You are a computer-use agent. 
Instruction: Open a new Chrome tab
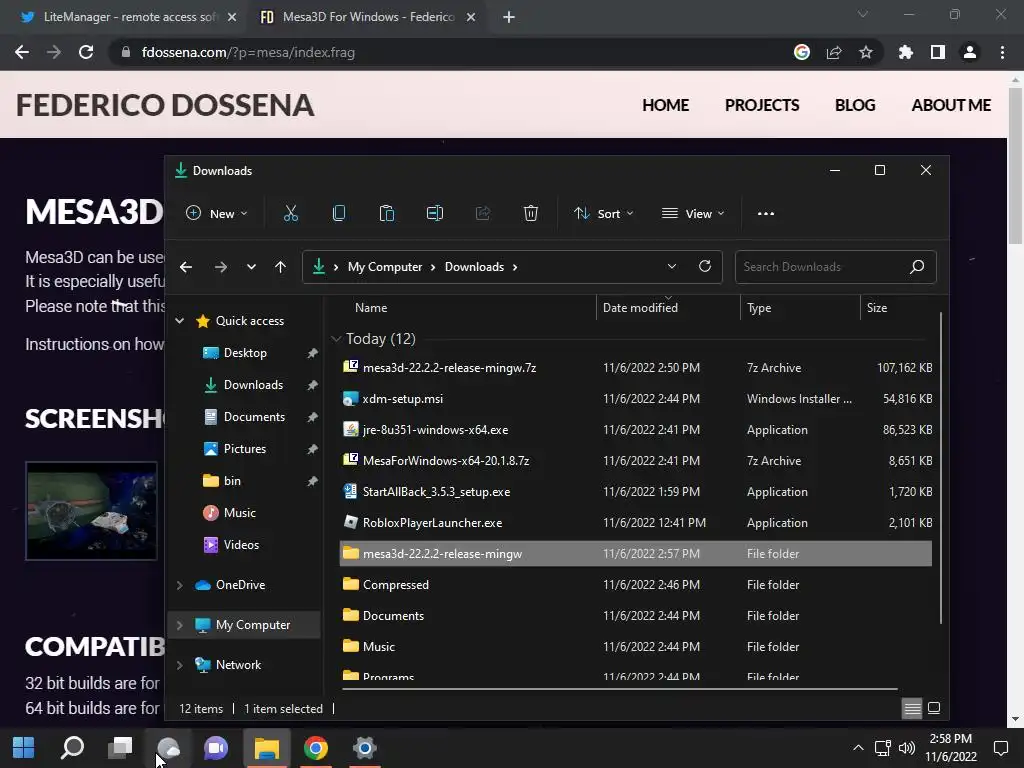(509, 17)
